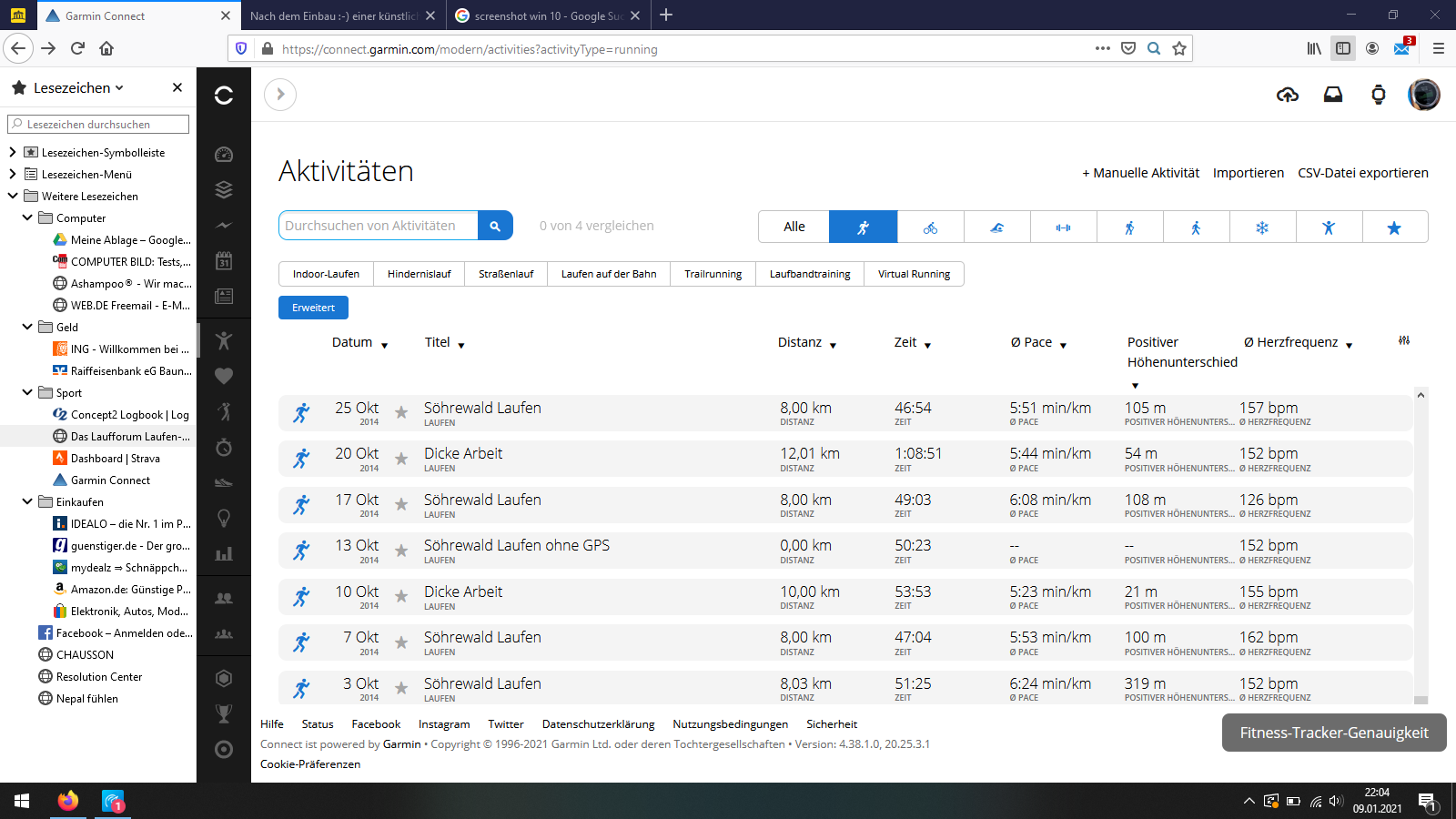Expand the Lesezeichen-Symbolleiste folder
The image size is (1456, 819).
click(x=13, y=152)
